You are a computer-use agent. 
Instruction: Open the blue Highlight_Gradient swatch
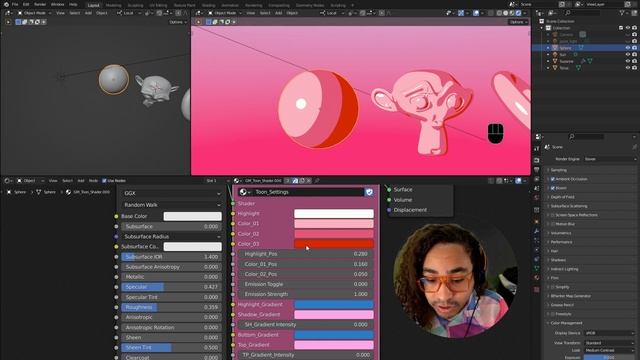(x=334, y=304)
